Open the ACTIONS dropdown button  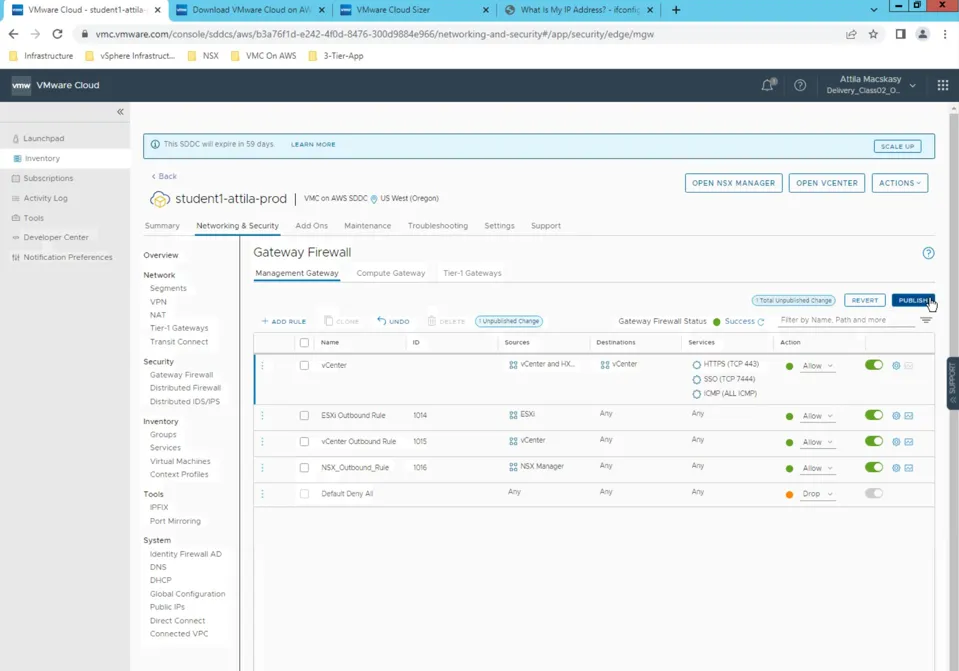click(x=899, y=183)
